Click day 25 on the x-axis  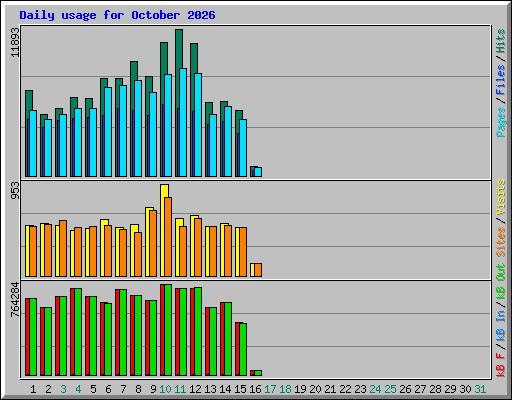coord(390,389)
